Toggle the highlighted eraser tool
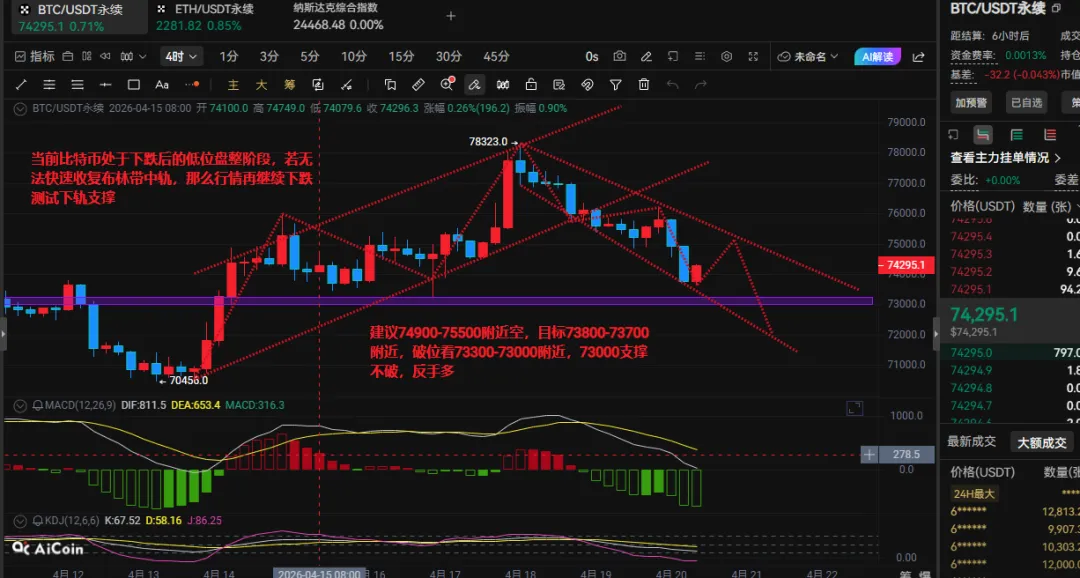 [474, 85]
